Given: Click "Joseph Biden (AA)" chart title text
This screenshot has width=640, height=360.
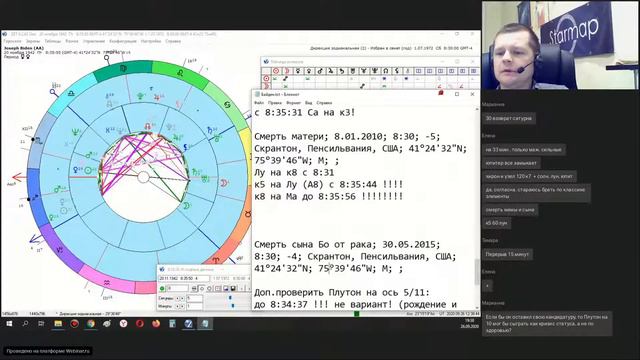Looking at the screenshot, I should pyautogui.click(x=24, y=48).
